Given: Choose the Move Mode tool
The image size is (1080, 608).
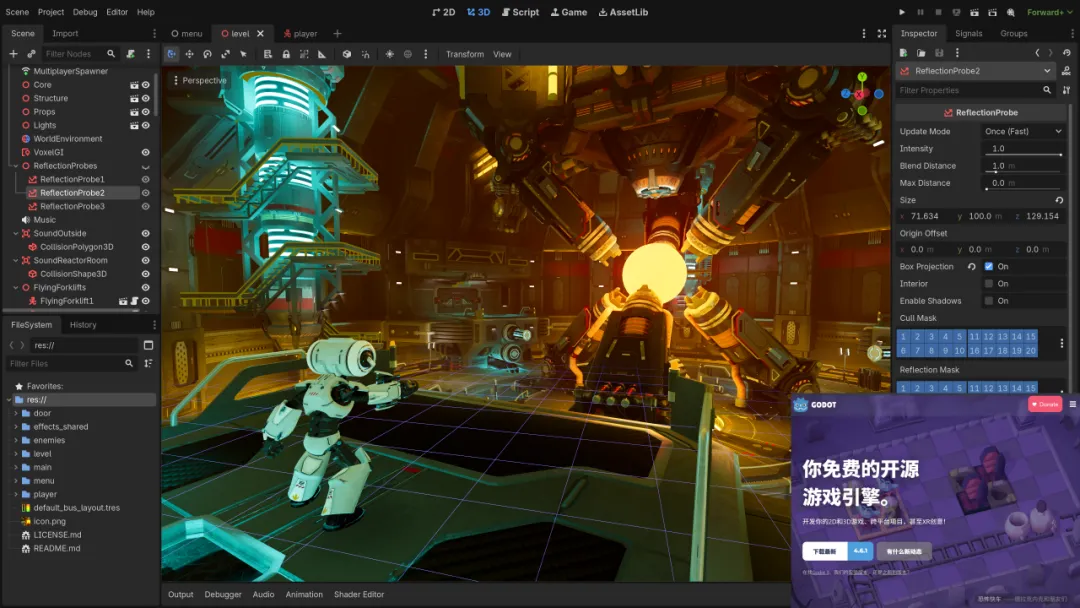Looking at the screenshot, I should tap(189, 54).
